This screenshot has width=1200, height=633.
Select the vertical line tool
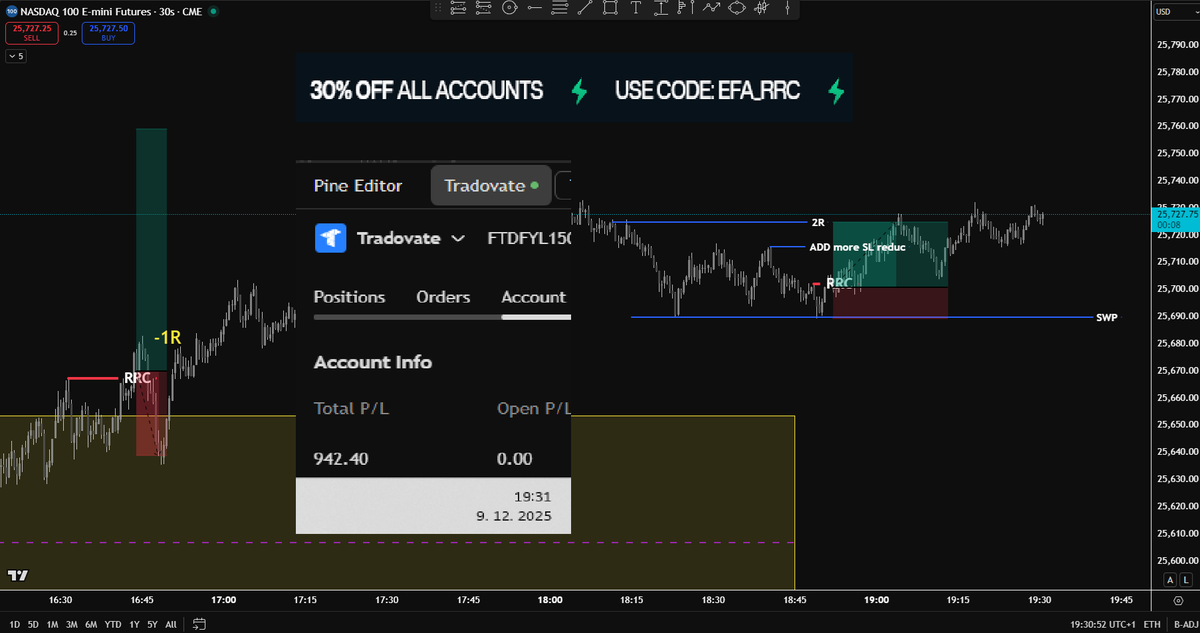(x=788, y=8)
